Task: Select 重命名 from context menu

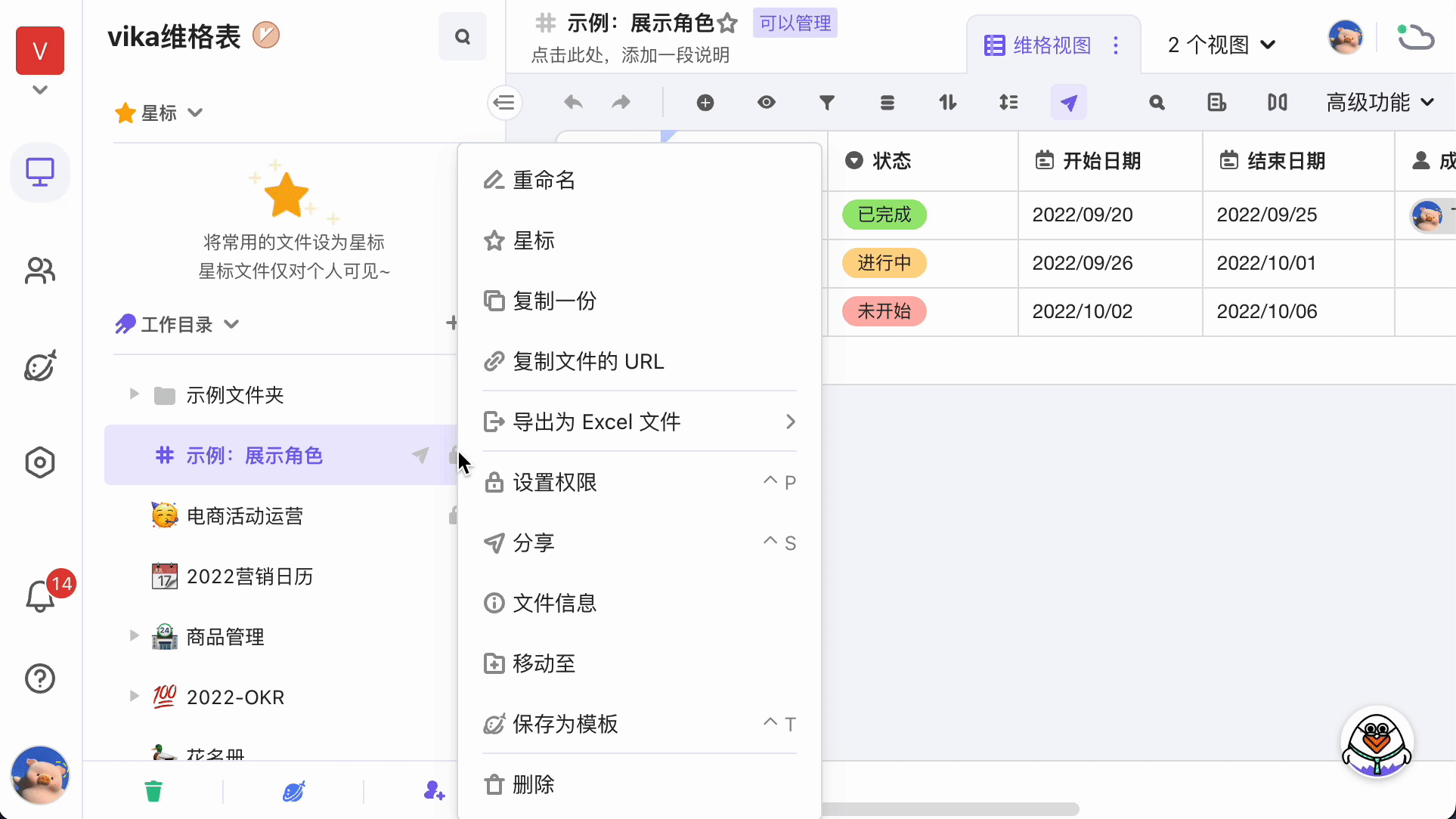Action: (544, 180)
